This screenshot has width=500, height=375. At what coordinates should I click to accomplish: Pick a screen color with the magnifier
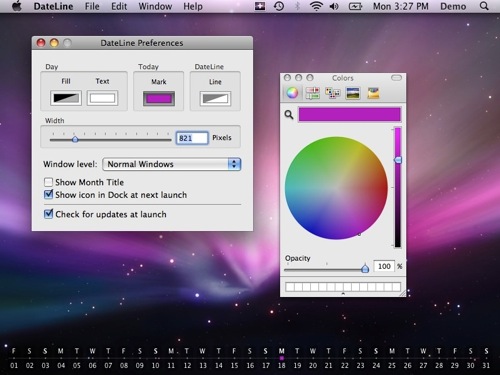pos(289,115)
